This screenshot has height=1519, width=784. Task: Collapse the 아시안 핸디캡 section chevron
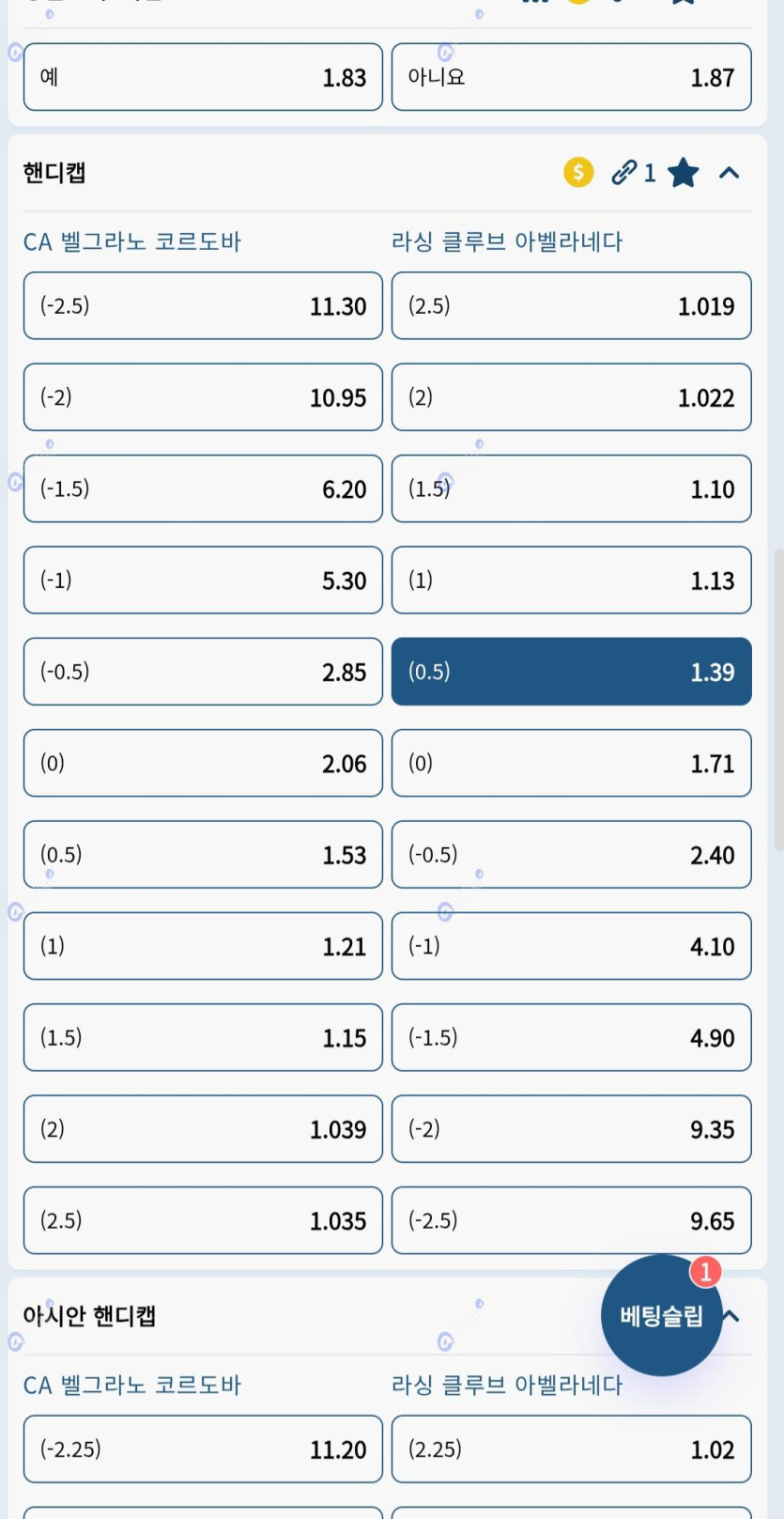pyautogui.click(x=732, y=1315)
